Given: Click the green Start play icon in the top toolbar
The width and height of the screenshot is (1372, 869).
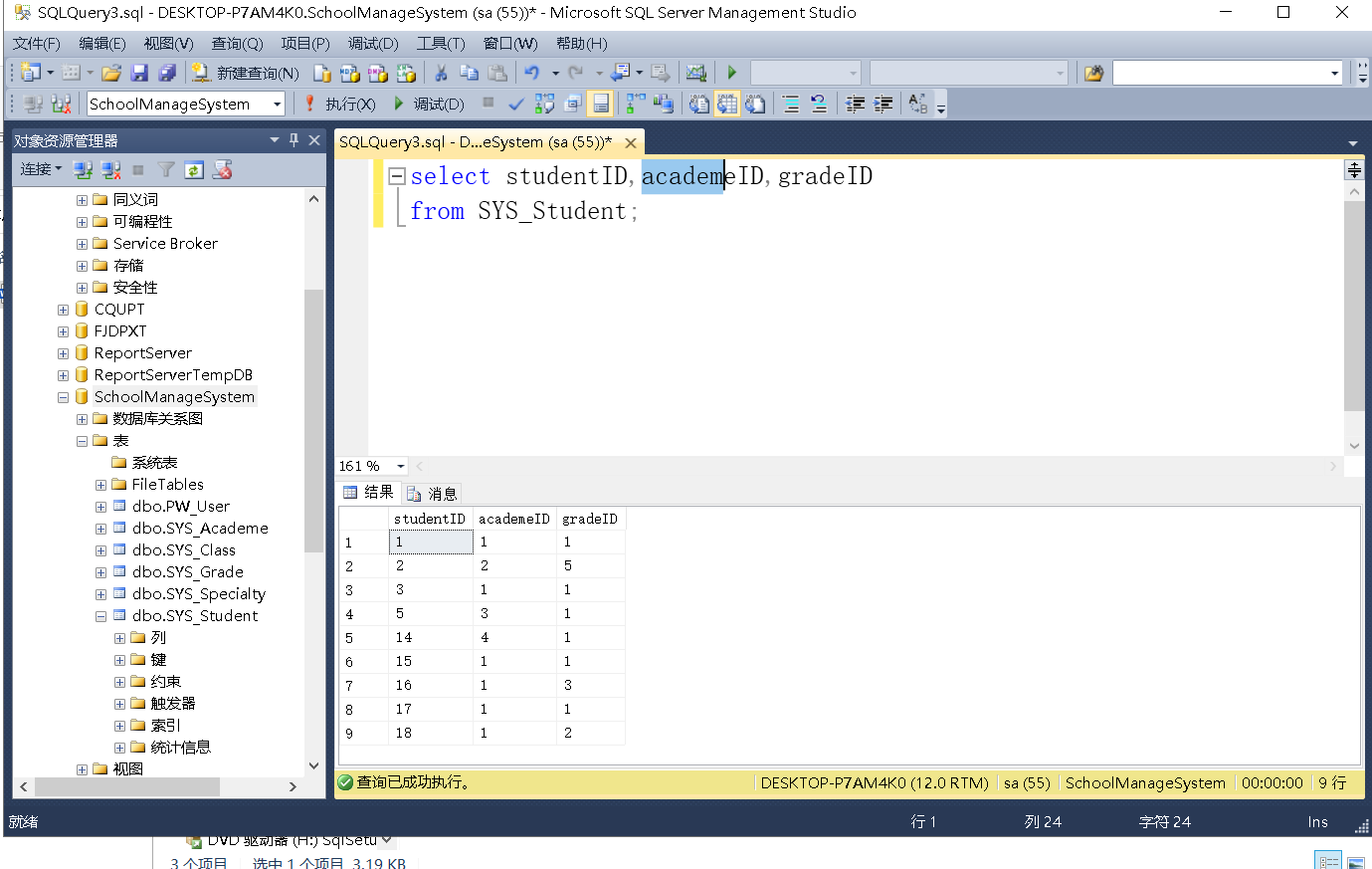Looking at the screenshot, I should click(x=731, y=73).
